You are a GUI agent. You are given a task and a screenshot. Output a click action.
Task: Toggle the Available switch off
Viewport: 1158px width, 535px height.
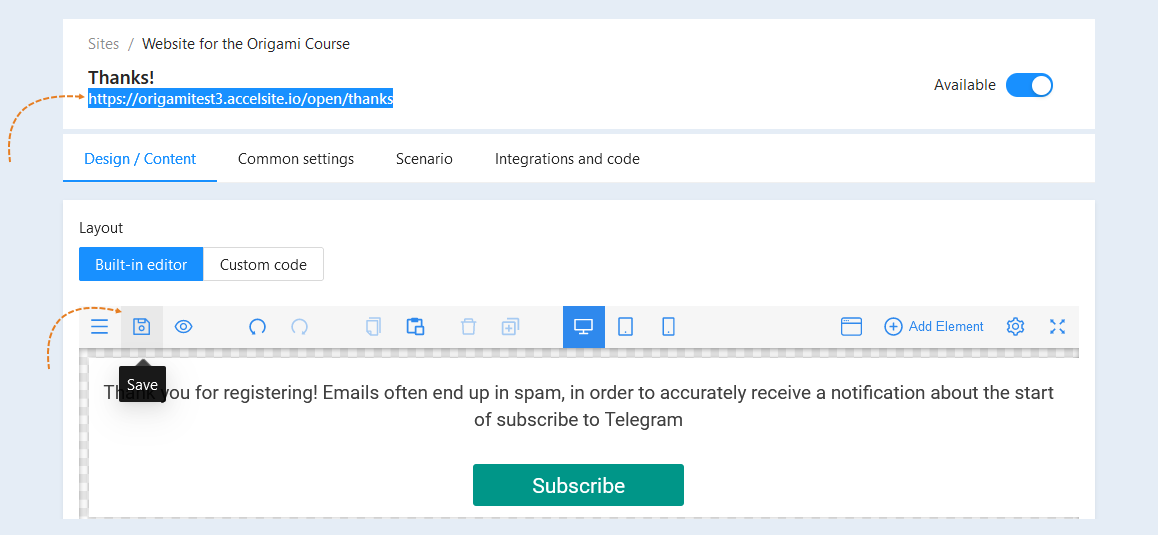click(x=1029, y=85)
